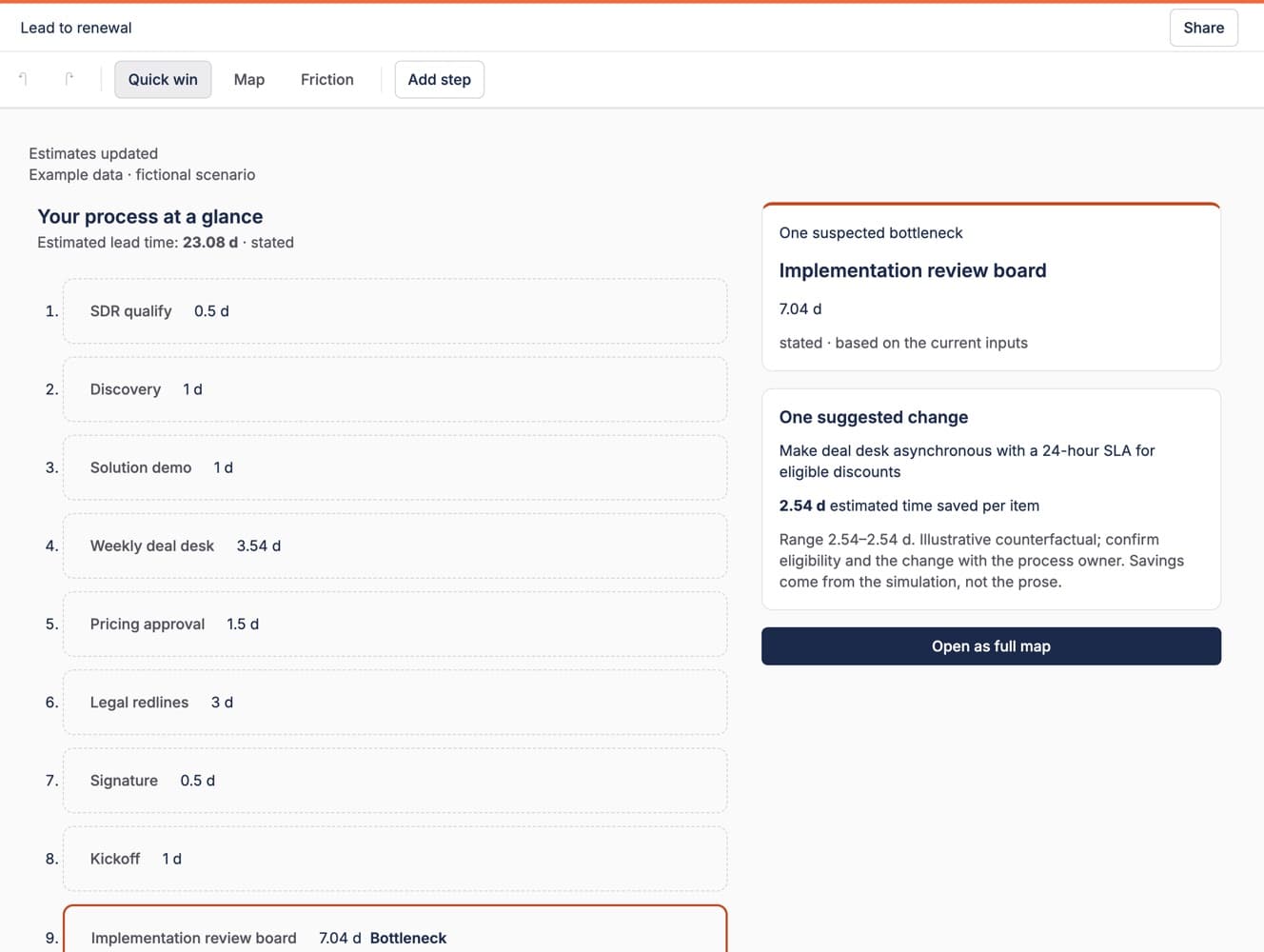The image size is (1264, 952).
Task: Select the Legal redlines step card
Action: click(395, 702)
